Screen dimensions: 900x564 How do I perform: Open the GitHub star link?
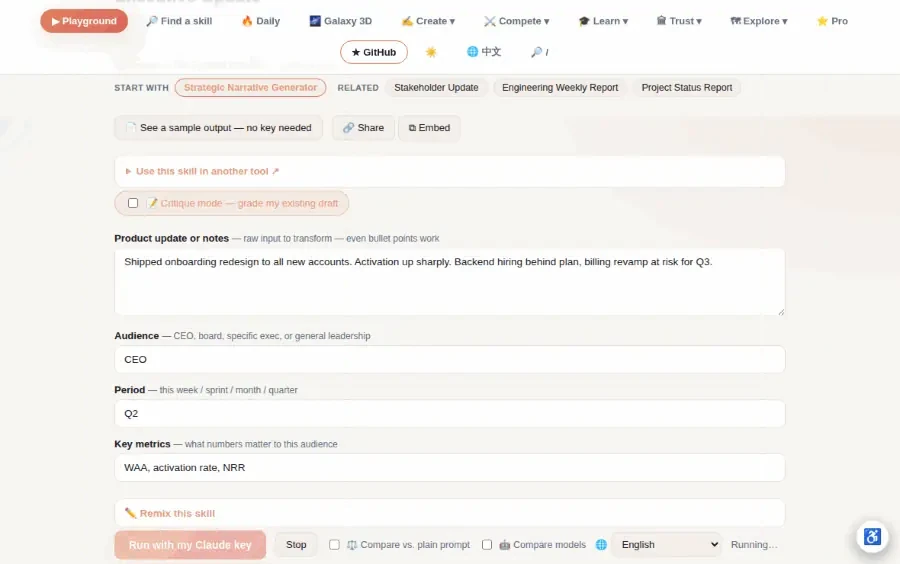[x=374, y=52]
